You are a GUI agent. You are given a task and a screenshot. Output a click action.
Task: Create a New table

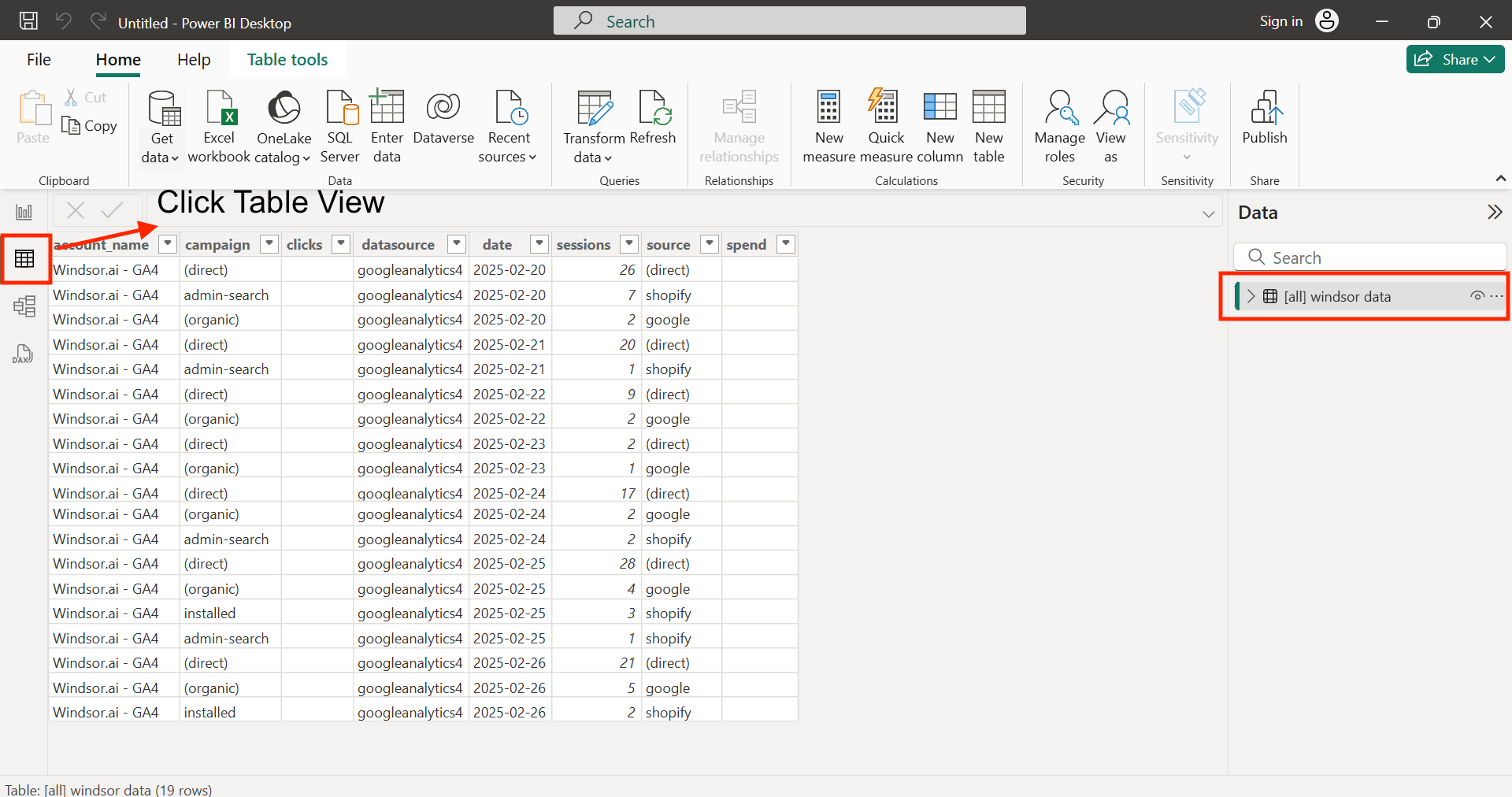pos(989,128)
